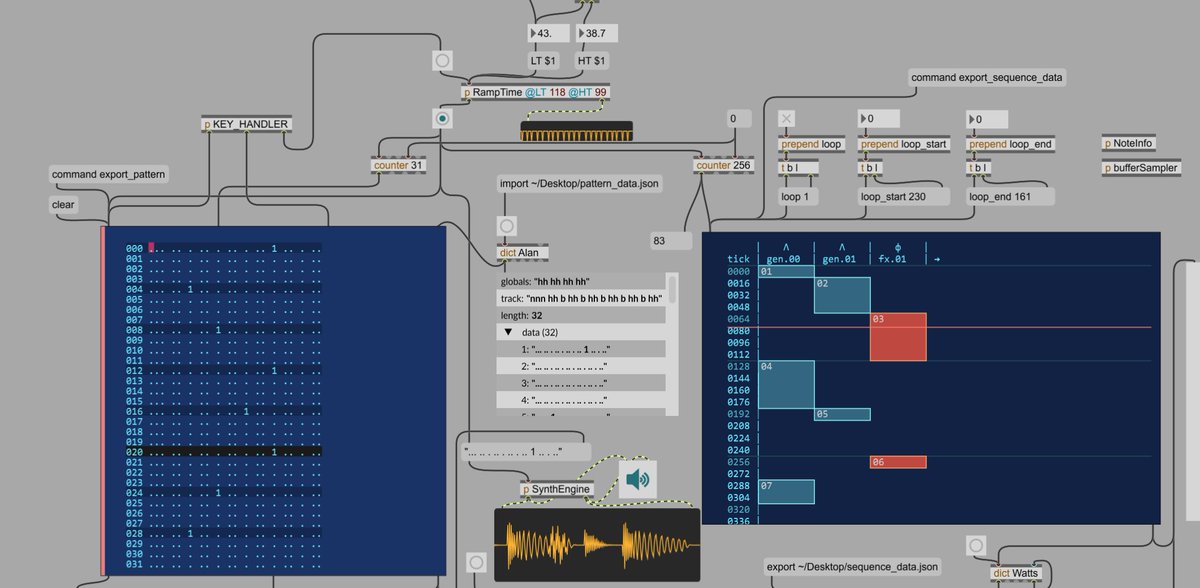This screenshot has width=1200, height=588.
Task: Trigger the bang button above RampTime
Action: pyautogui.click(x=443, y=61)
